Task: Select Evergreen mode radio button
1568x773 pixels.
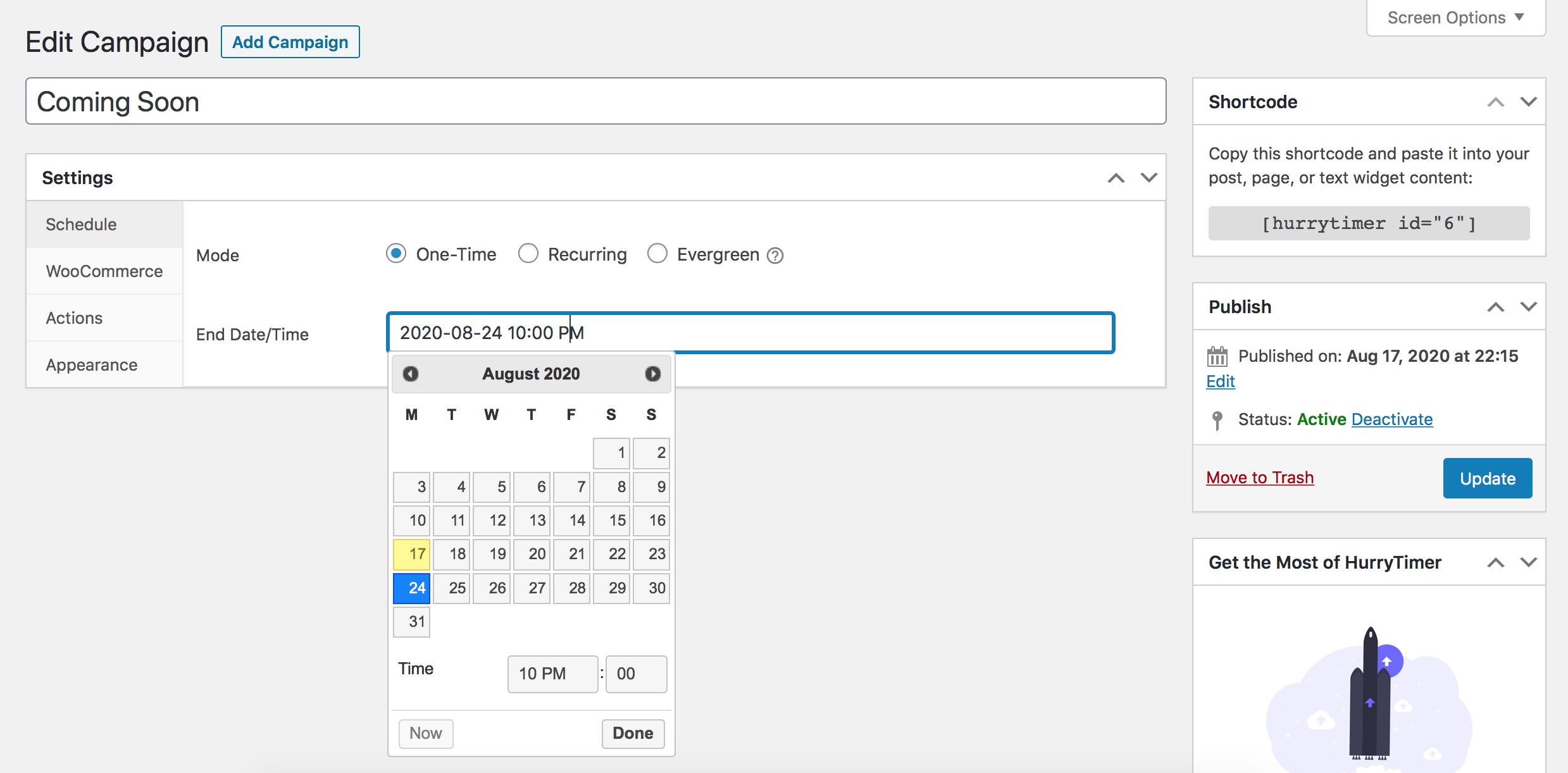Action: (x=657, y=254)
